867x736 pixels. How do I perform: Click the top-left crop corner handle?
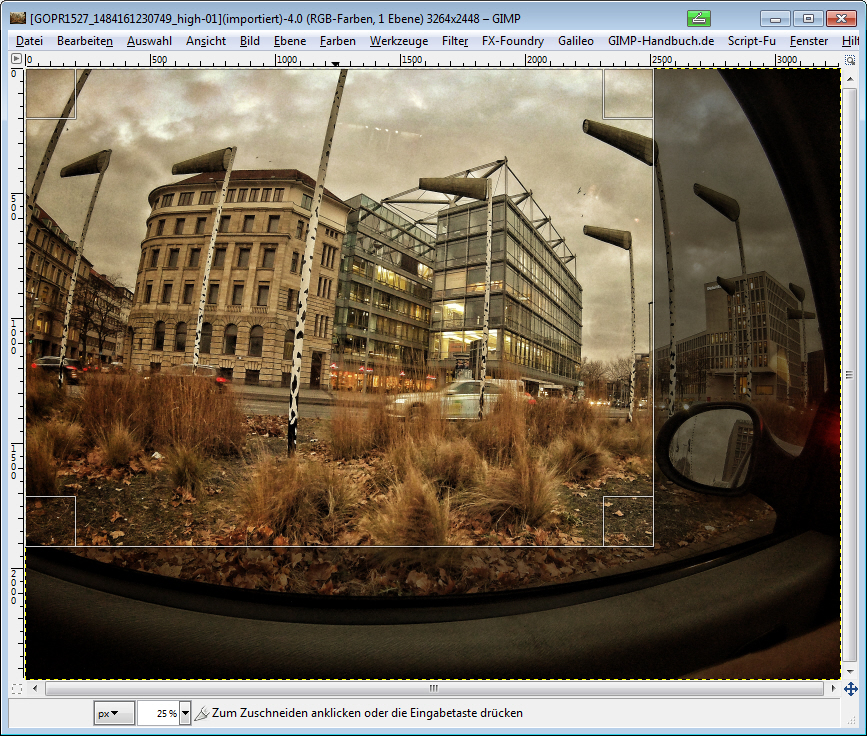click(x=51, y=94)
